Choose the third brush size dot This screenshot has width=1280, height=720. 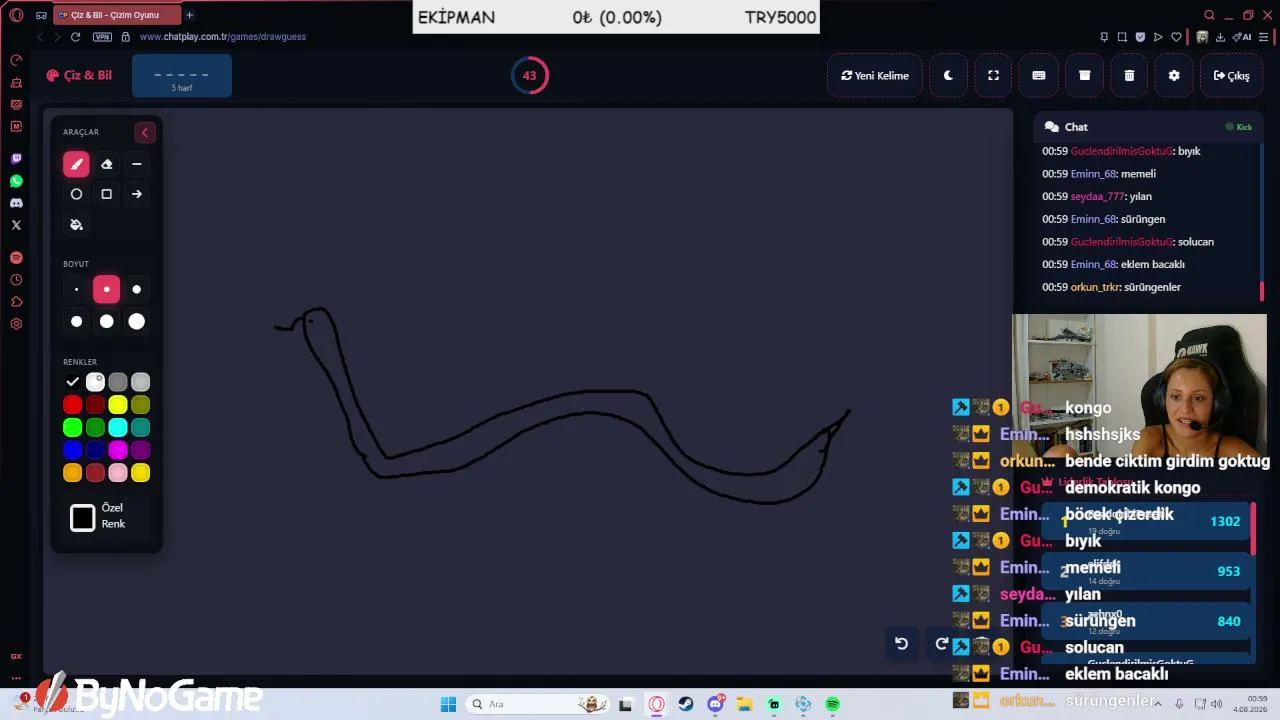(137, 290)
